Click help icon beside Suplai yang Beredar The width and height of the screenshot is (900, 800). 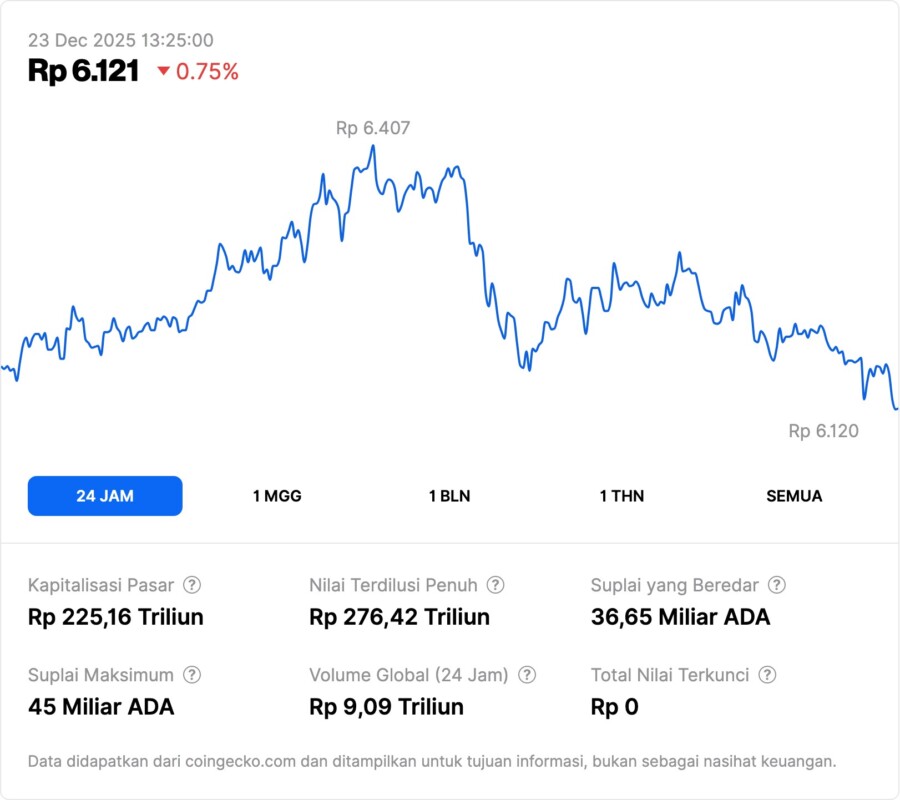(x=776, y=585)
